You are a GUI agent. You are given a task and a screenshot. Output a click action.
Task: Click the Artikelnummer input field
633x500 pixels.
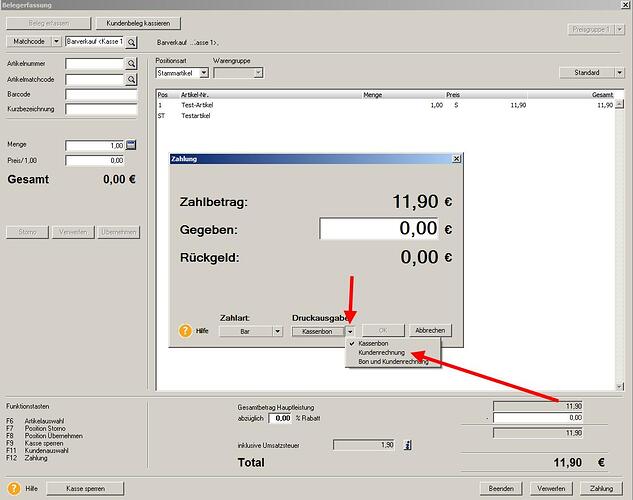click(95, 63)
